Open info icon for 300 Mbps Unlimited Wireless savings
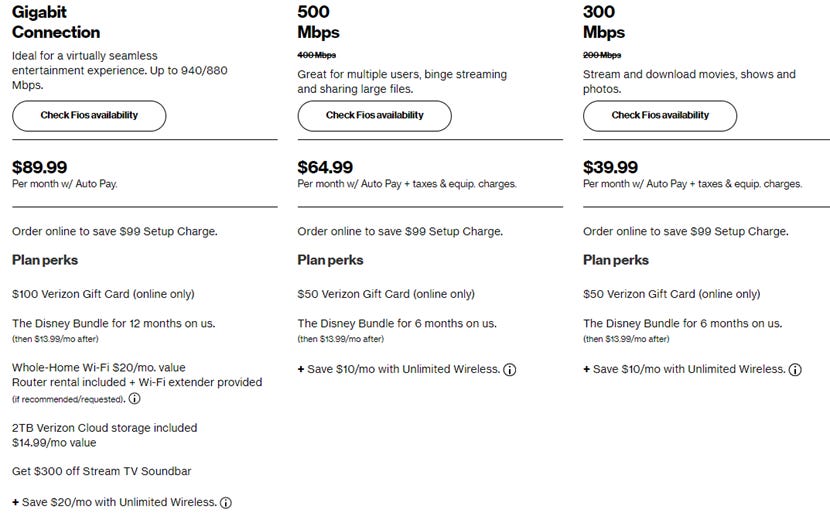Viewport: 830px width, 513px height. pos(795,370)
